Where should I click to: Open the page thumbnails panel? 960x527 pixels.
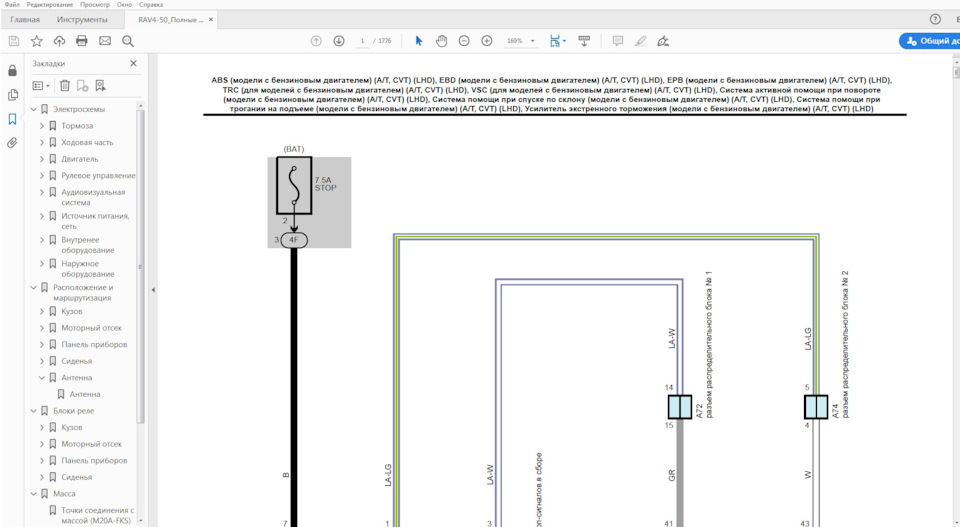click(12, 95)
